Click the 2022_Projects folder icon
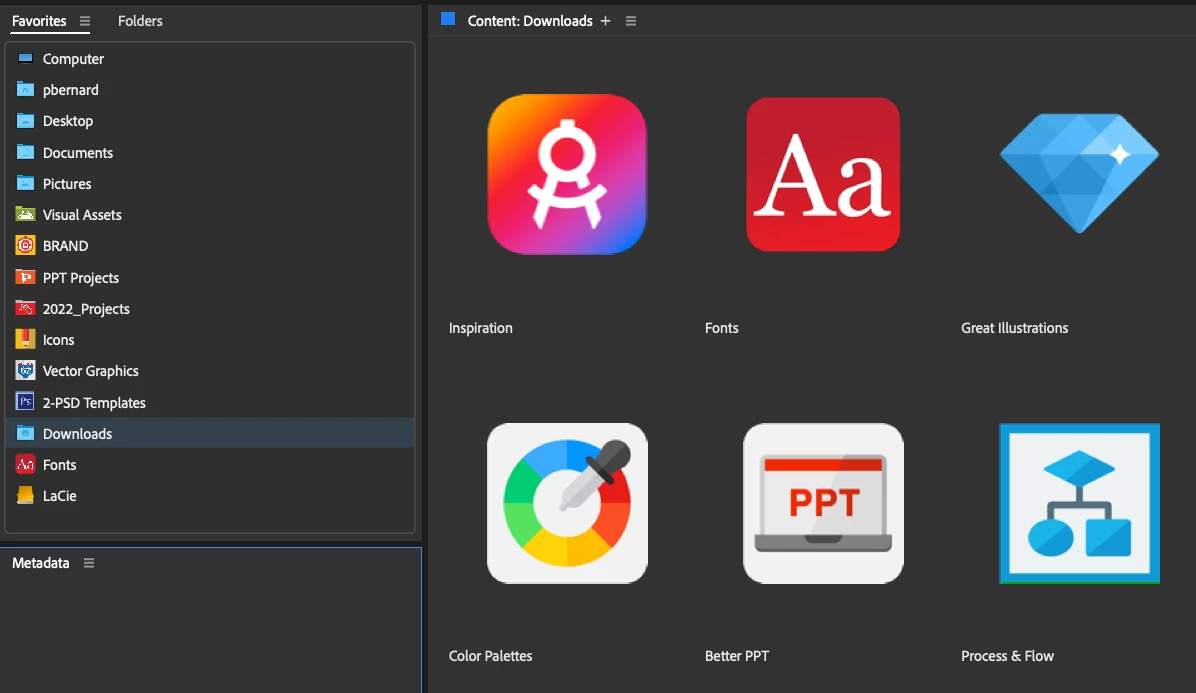1196x693 pixels. coord(25,308)
